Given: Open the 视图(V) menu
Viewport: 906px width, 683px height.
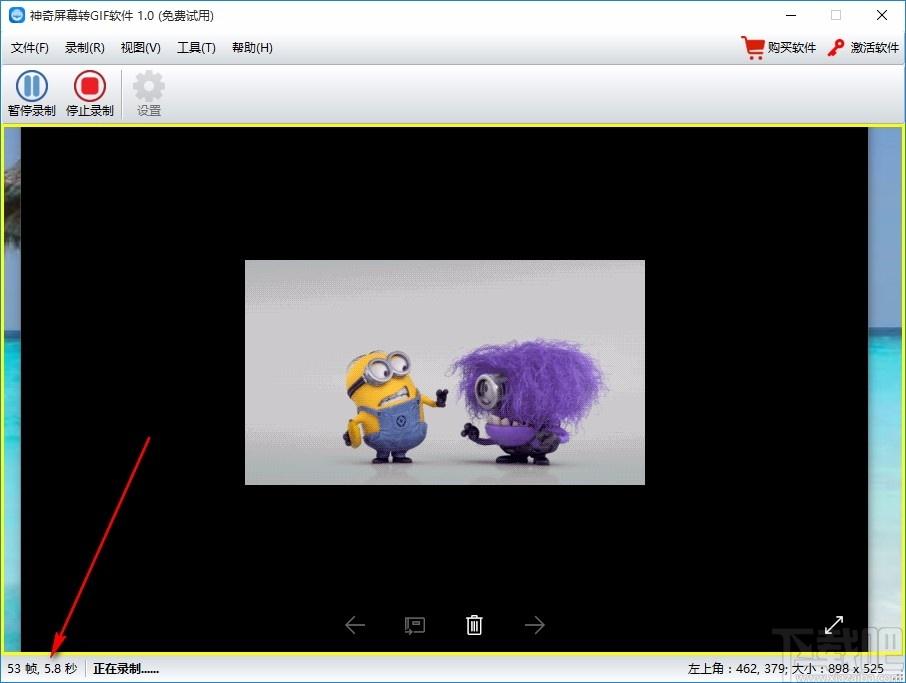Looking at the screenshot, I should point(140,48).
